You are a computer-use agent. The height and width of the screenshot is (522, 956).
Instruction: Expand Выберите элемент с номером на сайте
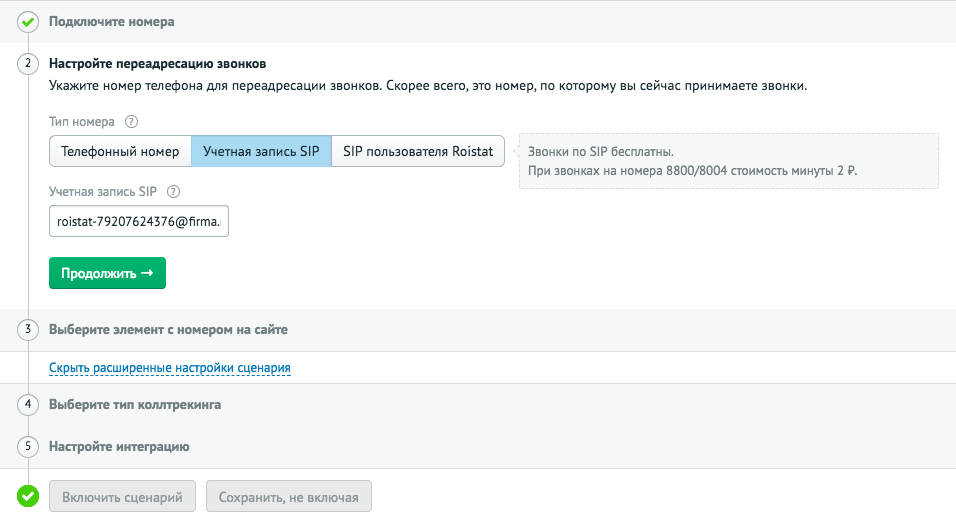(168, 330)
